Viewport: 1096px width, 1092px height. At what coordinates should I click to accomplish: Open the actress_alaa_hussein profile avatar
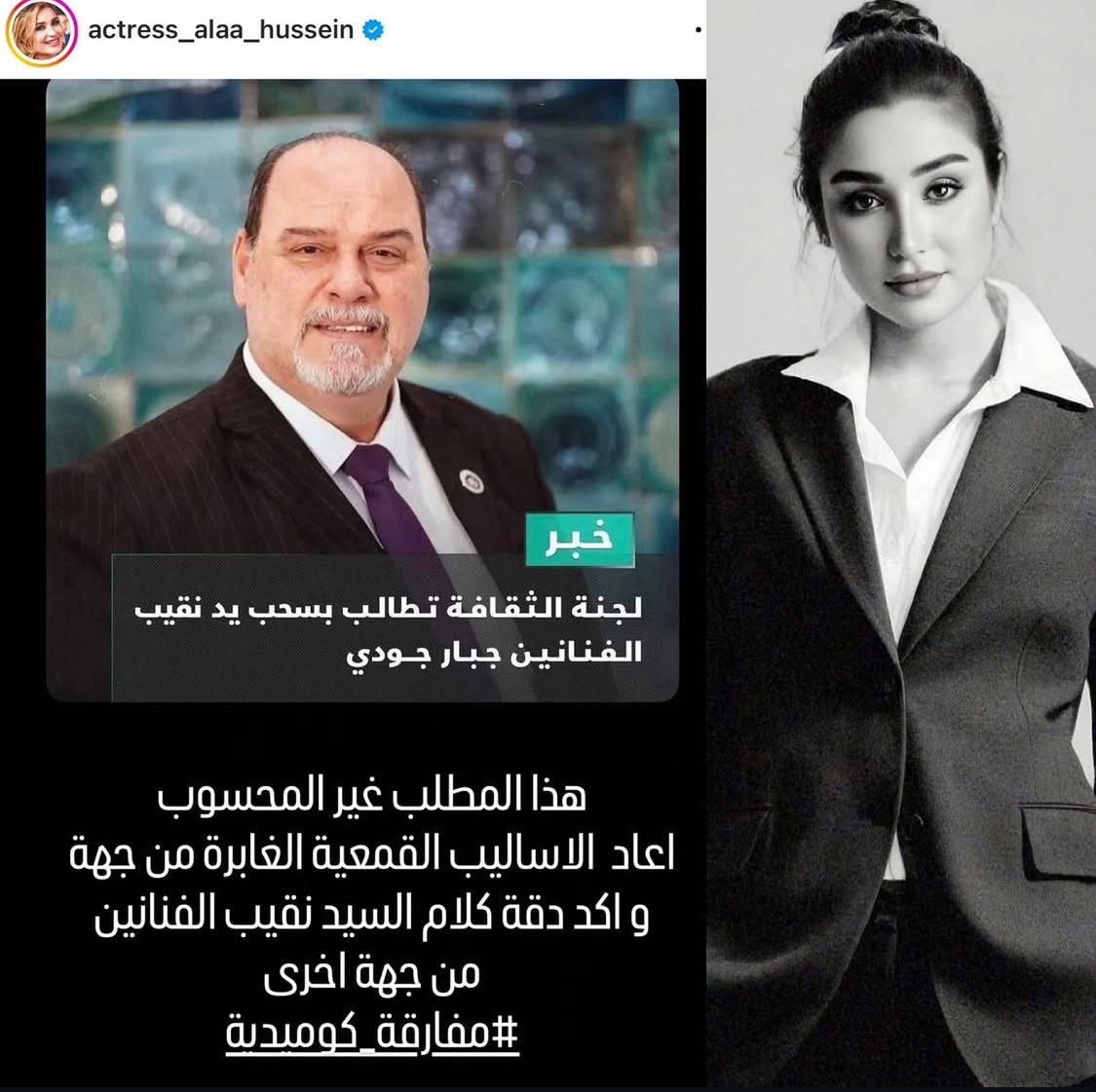coord(41,33)
